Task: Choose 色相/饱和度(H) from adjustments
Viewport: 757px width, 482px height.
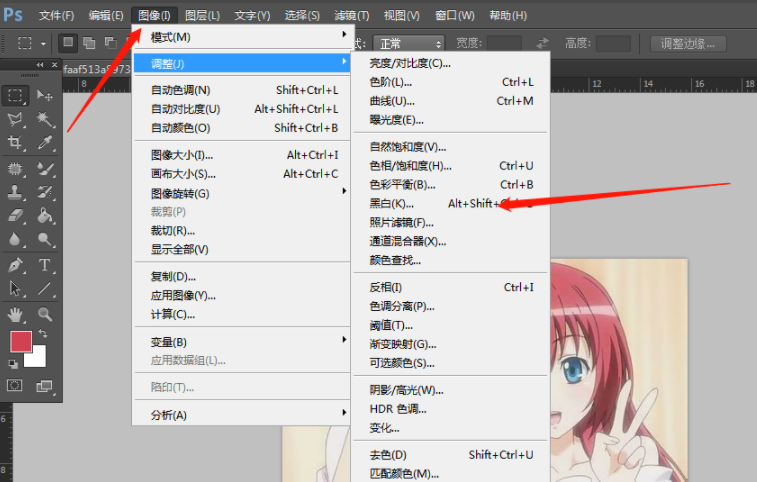Action: coord(411,166)
